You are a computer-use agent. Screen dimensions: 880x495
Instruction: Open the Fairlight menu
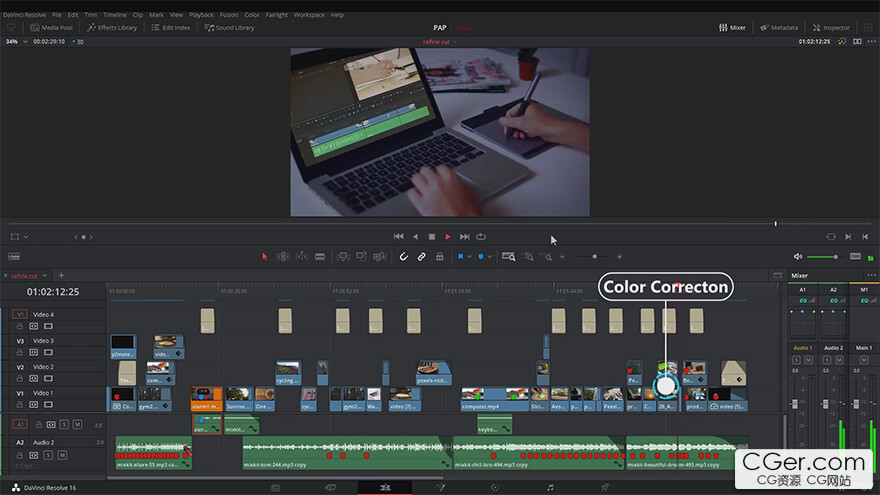276,15
